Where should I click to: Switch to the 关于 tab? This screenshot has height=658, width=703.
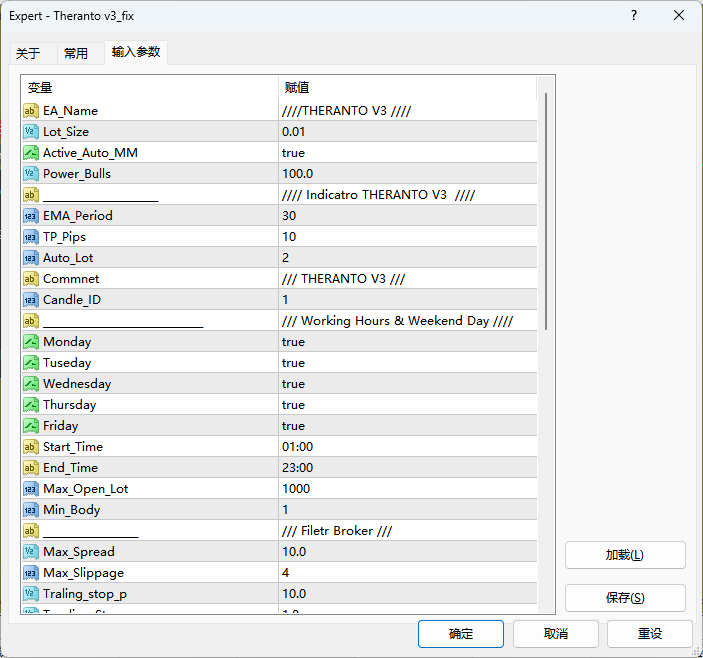point(28,54)
